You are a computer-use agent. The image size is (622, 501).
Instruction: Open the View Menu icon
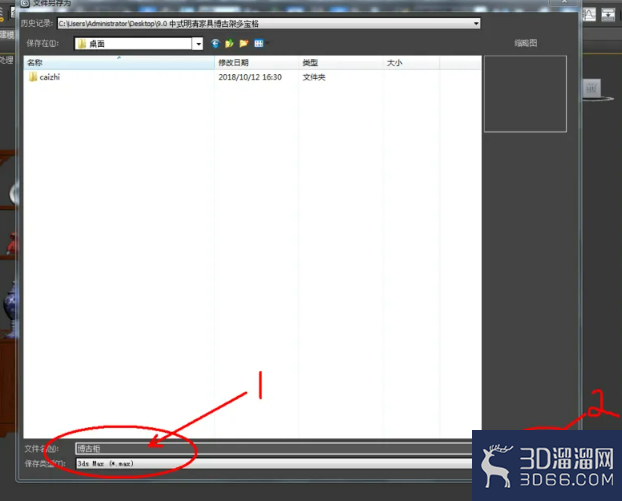click(x=259, y=43)
